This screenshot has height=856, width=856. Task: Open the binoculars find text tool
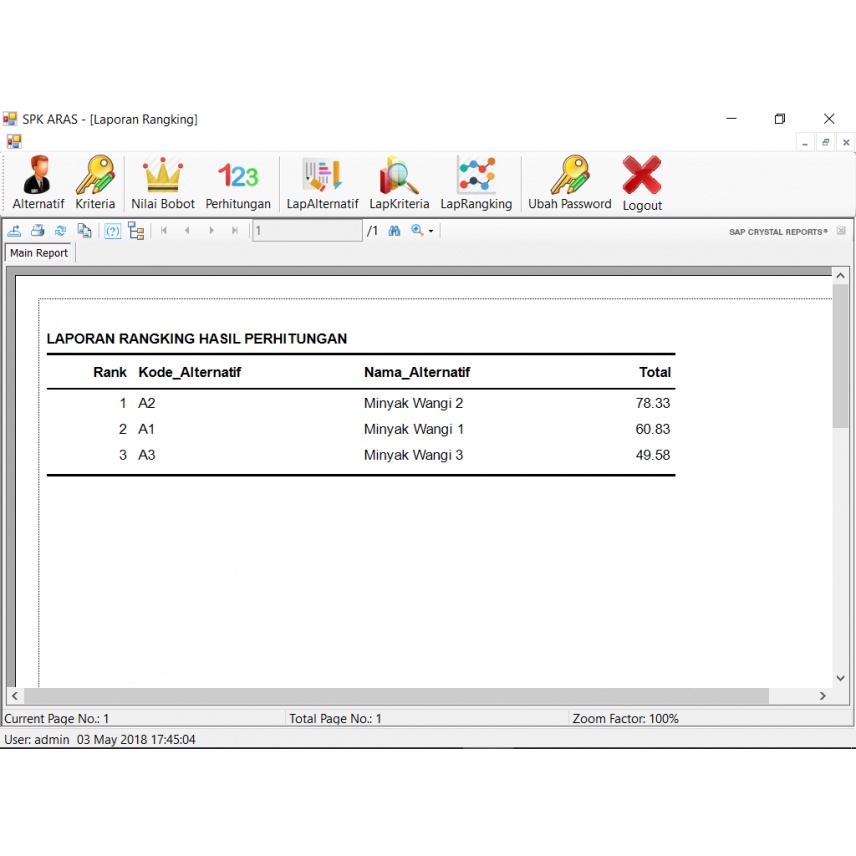point(394,231)
